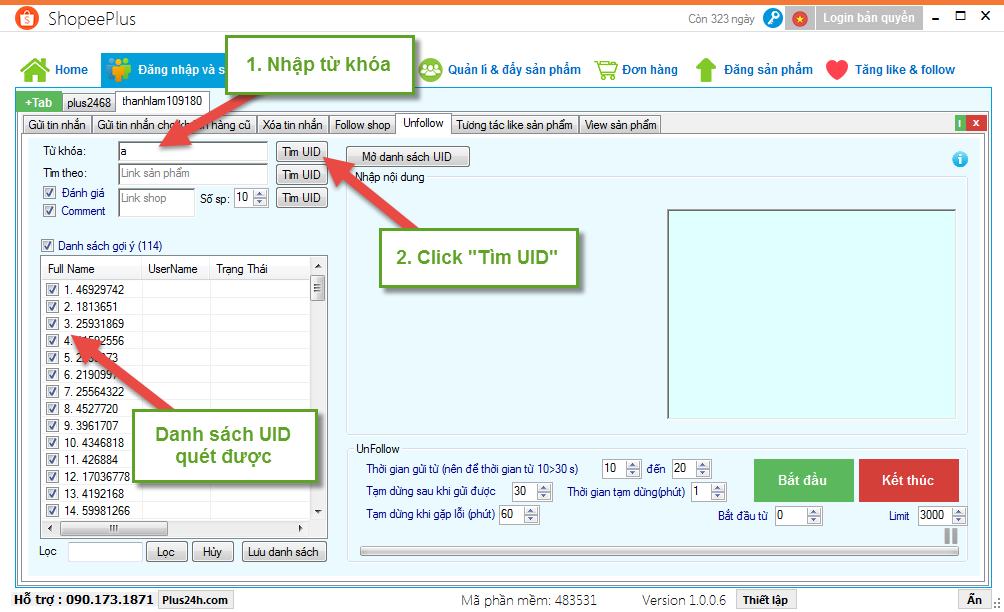Screen dimensions: 1004x612
Task: Toggle the Danh sách gợi ý checkbox
Action: (47, 246)
